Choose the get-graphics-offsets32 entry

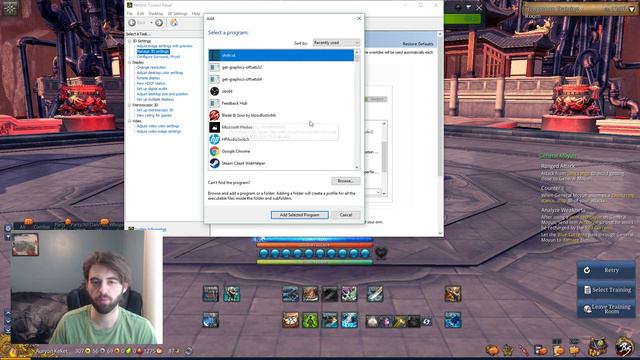(x=281, y=67)
